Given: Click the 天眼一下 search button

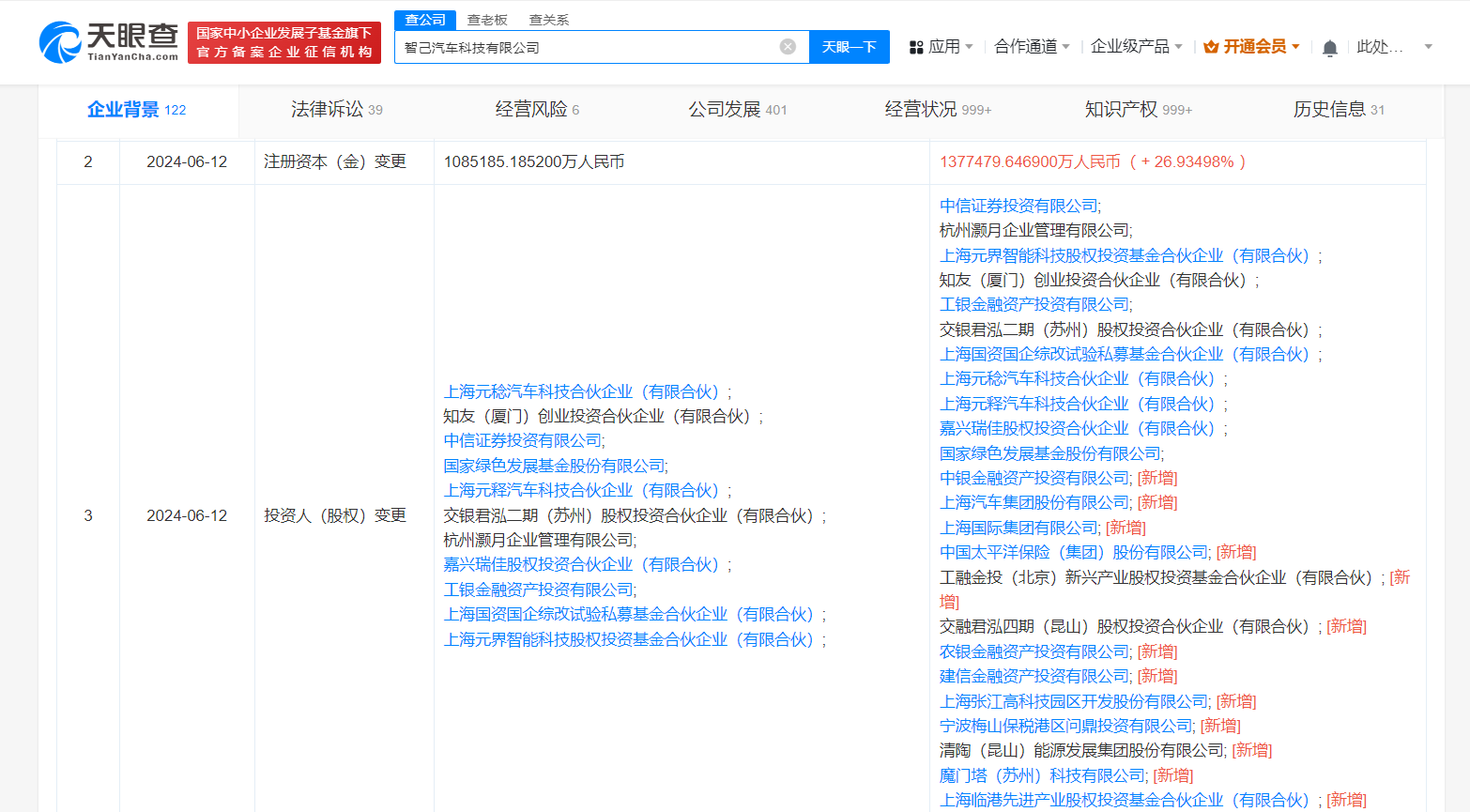Looking at the screenshot, I should (x=849, y=47).
